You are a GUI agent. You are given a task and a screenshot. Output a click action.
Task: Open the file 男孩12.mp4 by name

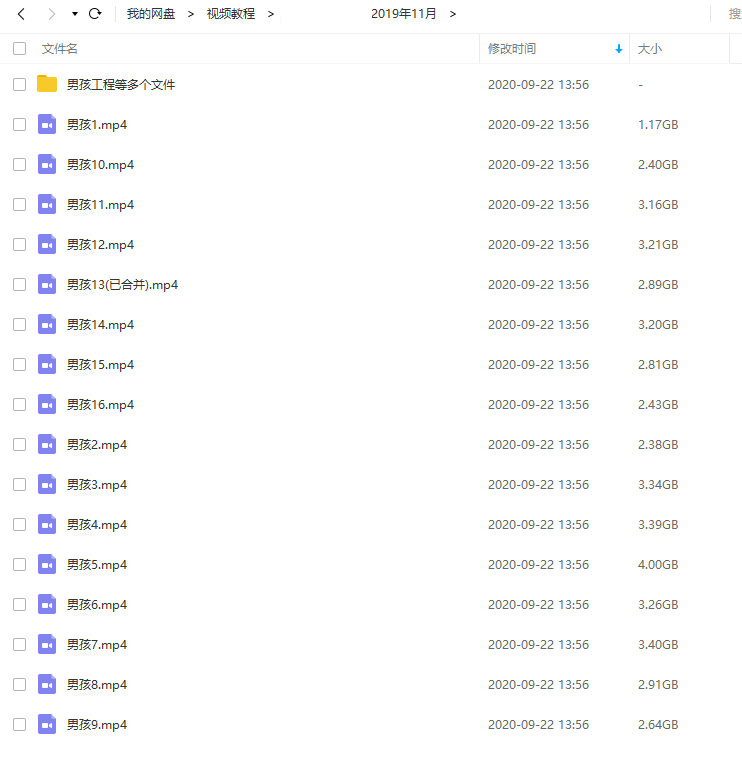pyautogui.click(x=100, y=244)
